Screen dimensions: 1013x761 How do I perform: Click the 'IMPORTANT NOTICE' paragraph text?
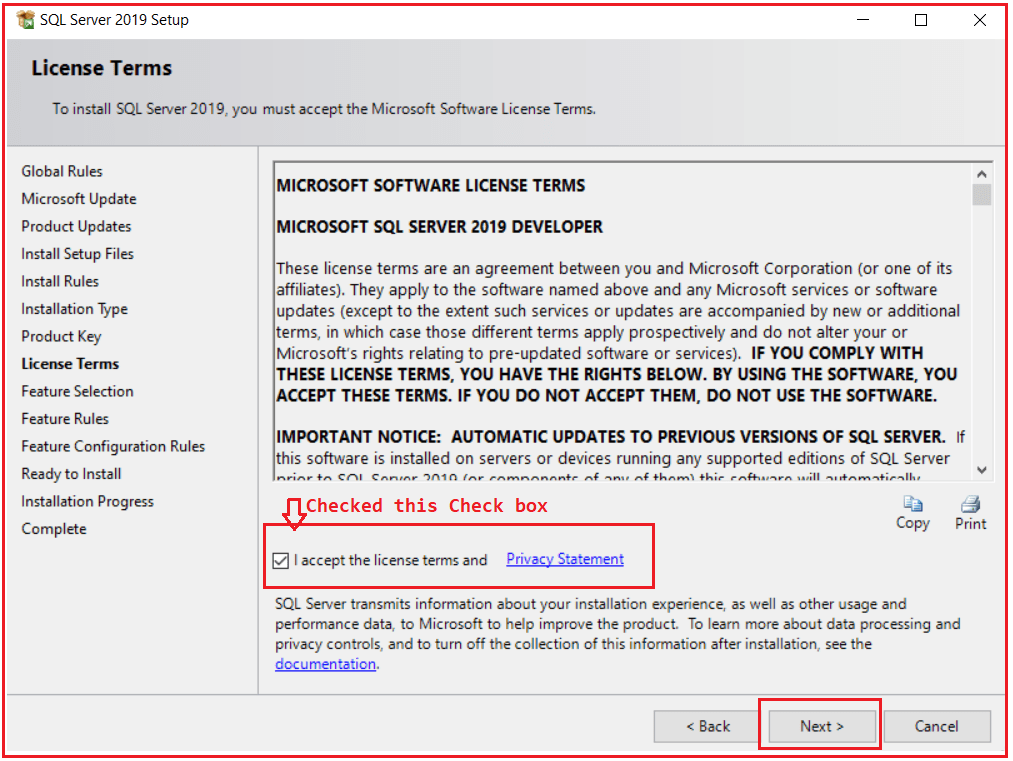tap(620, 457)
